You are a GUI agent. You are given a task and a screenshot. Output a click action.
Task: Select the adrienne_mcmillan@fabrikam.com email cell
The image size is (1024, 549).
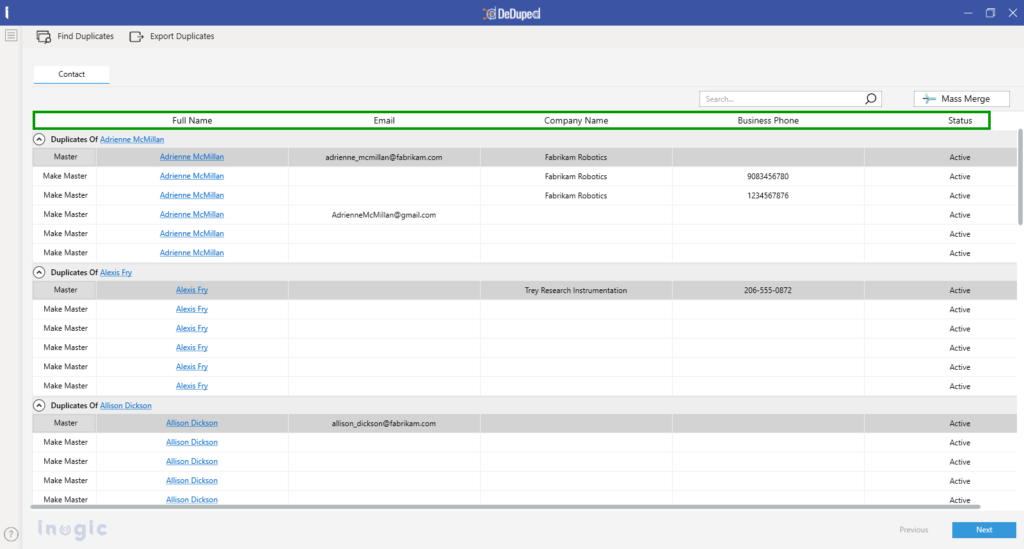tap(384, 157)
